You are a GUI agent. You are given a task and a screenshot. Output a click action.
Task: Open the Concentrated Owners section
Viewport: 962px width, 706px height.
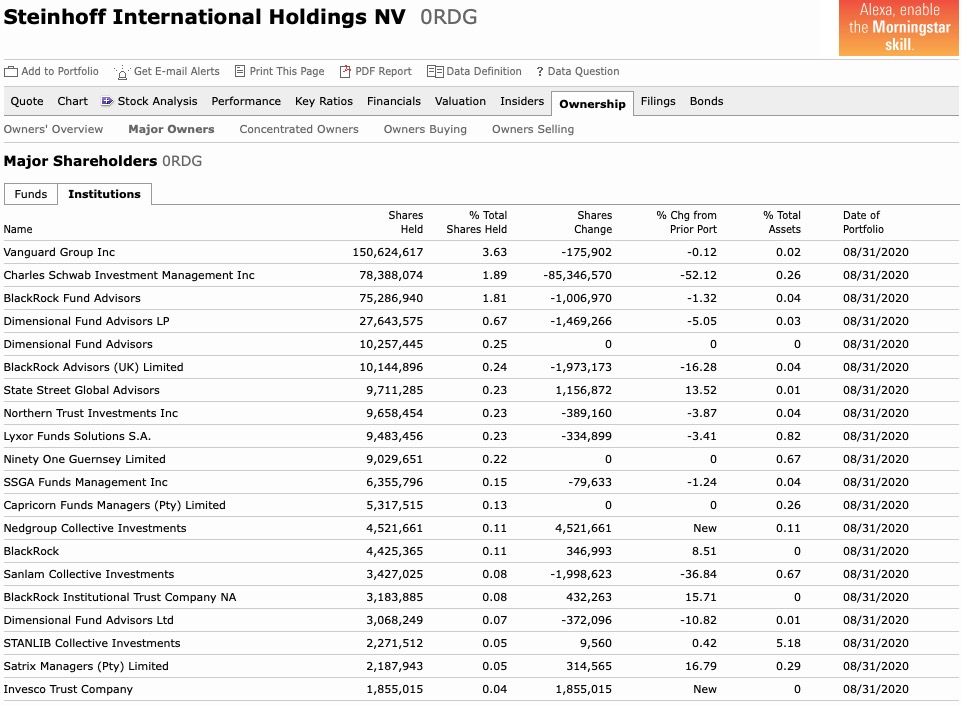pos(298,129)
